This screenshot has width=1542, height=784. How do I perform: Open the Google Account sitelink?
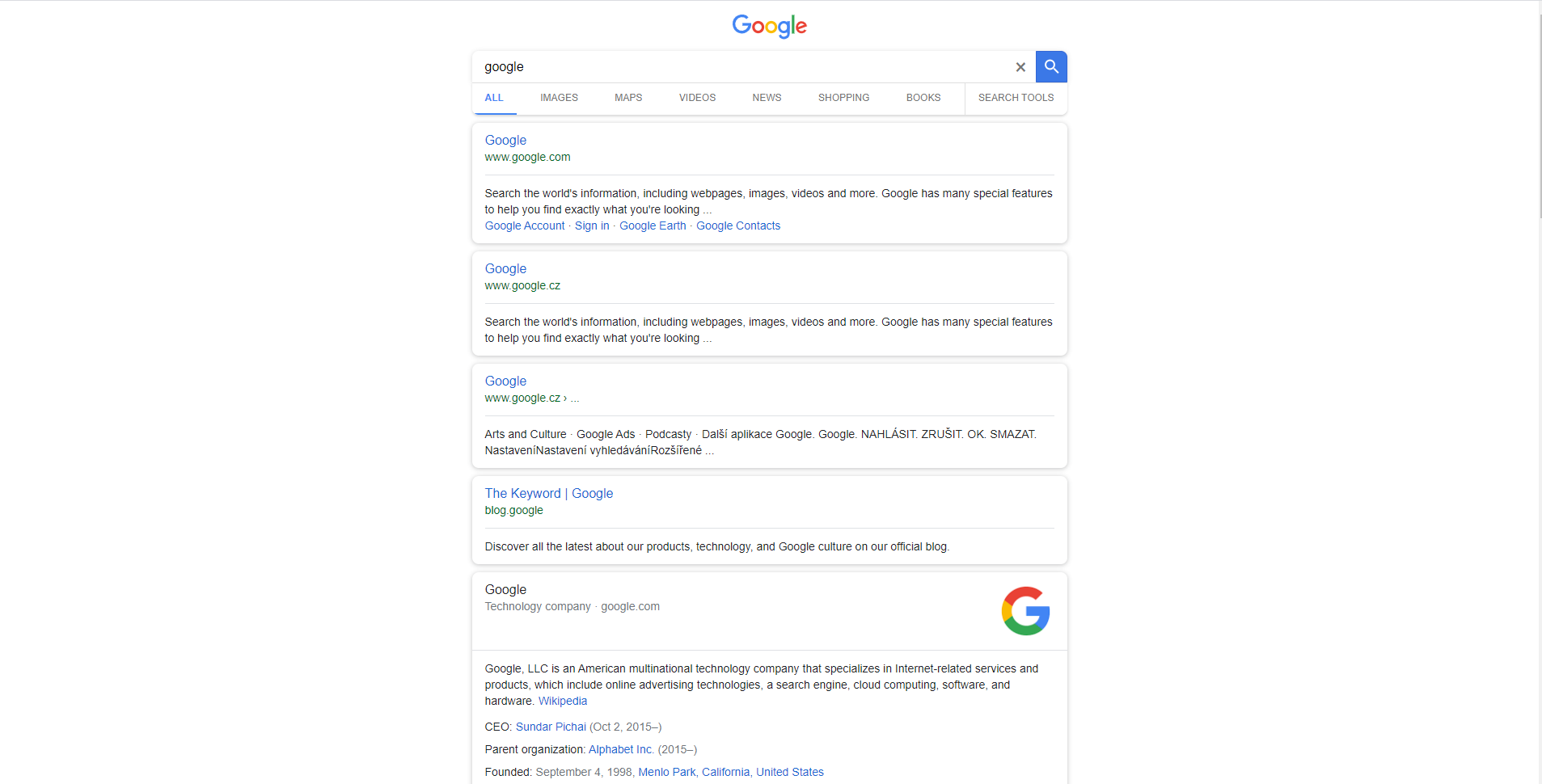[x=525, y=226]
